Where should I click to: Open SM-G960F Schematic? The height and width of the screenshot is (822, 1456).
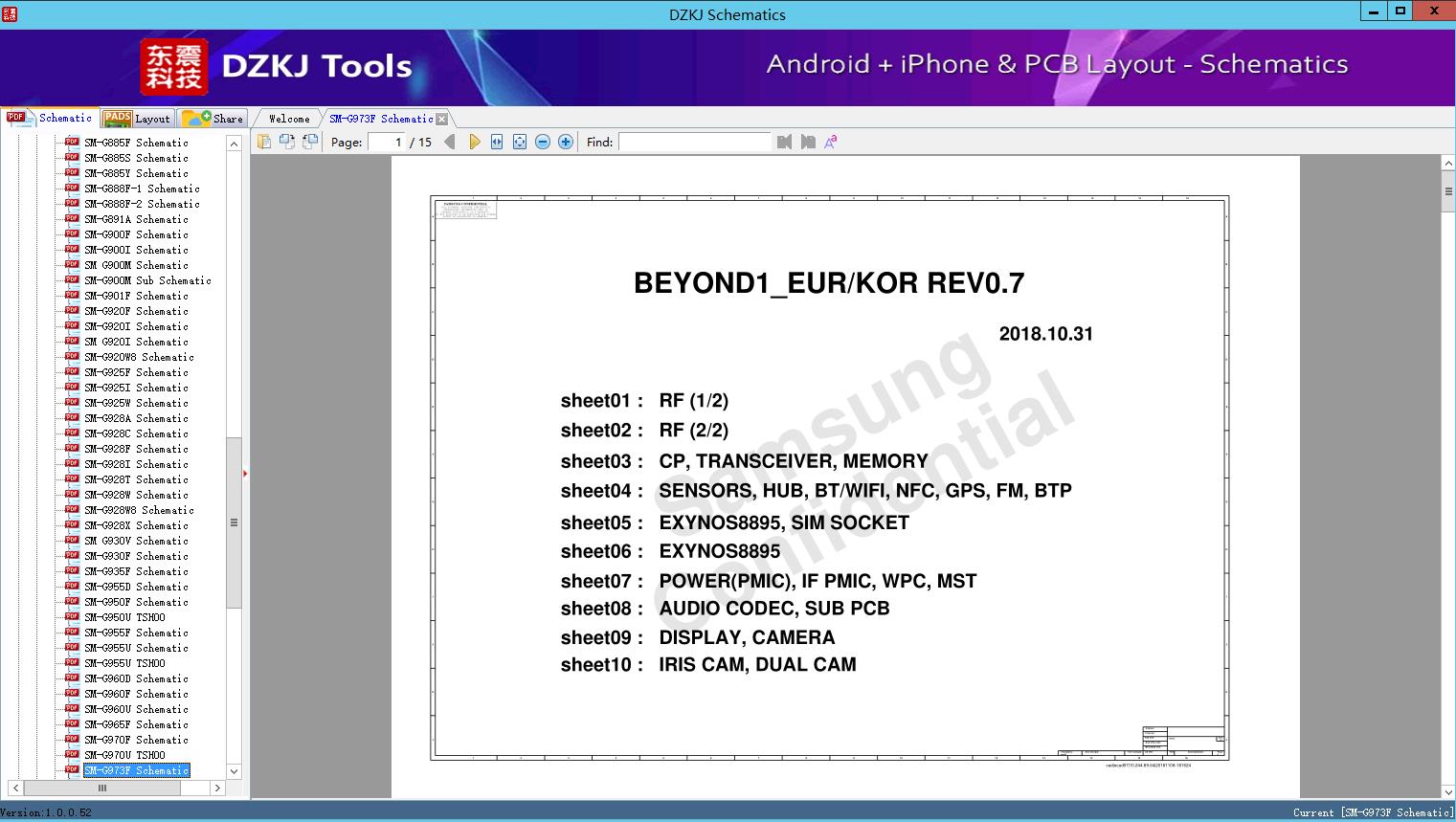(136, 694)
